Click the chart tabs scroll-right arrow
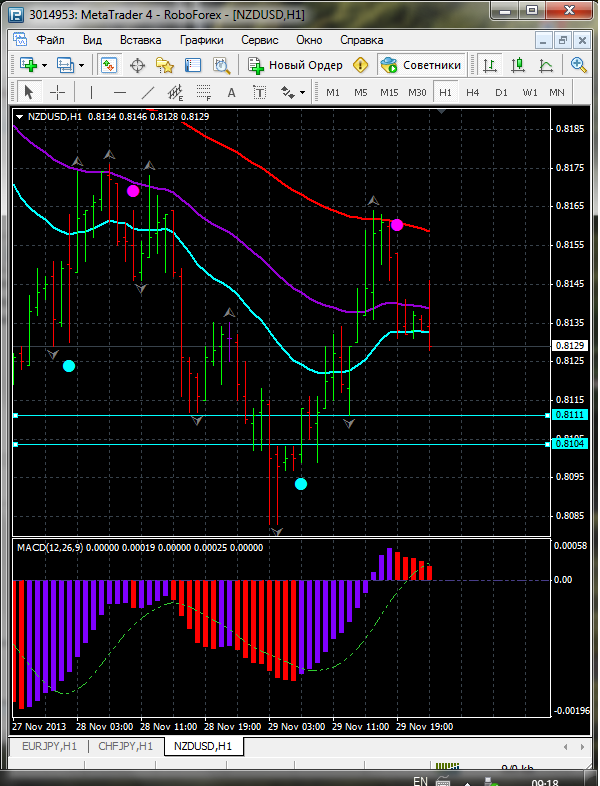The image size is (600, 786). (582, 747)
